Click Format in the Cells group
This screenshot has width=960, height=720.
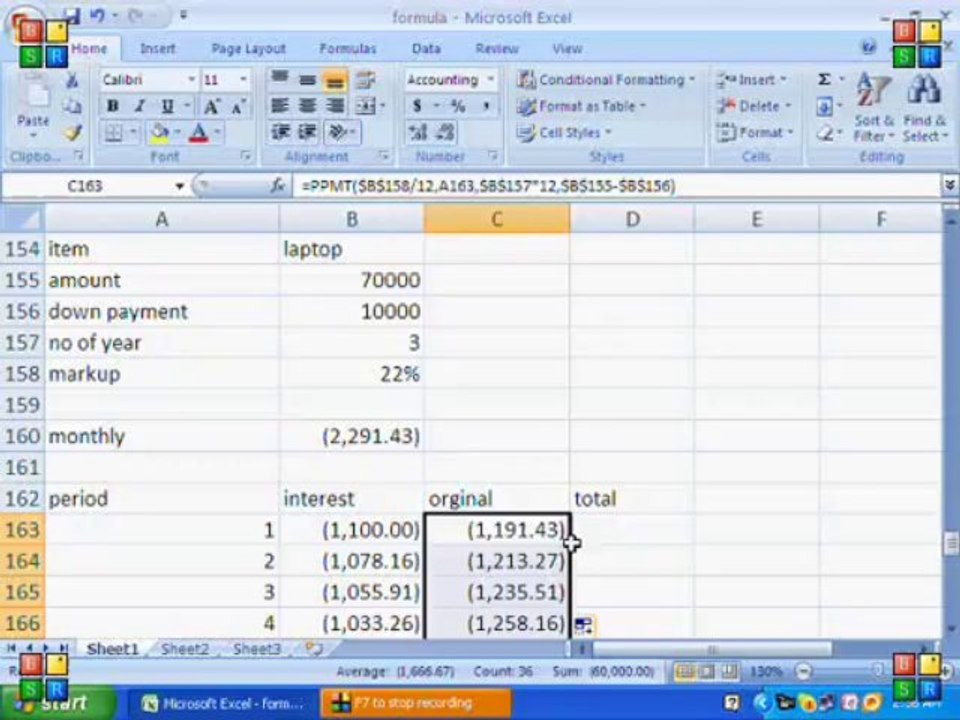point(756,132)
